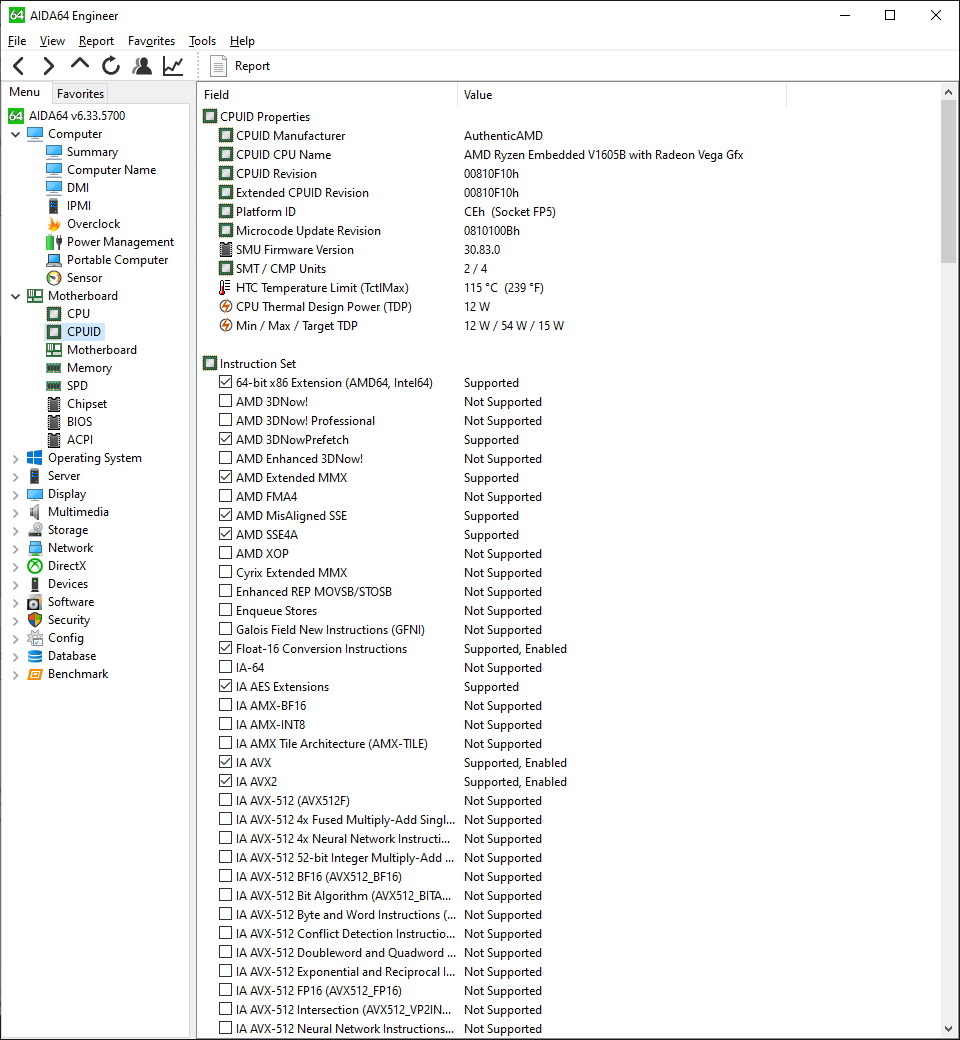Click the Value column header
Screen dimensions: 960x1040
click(622, 95)
